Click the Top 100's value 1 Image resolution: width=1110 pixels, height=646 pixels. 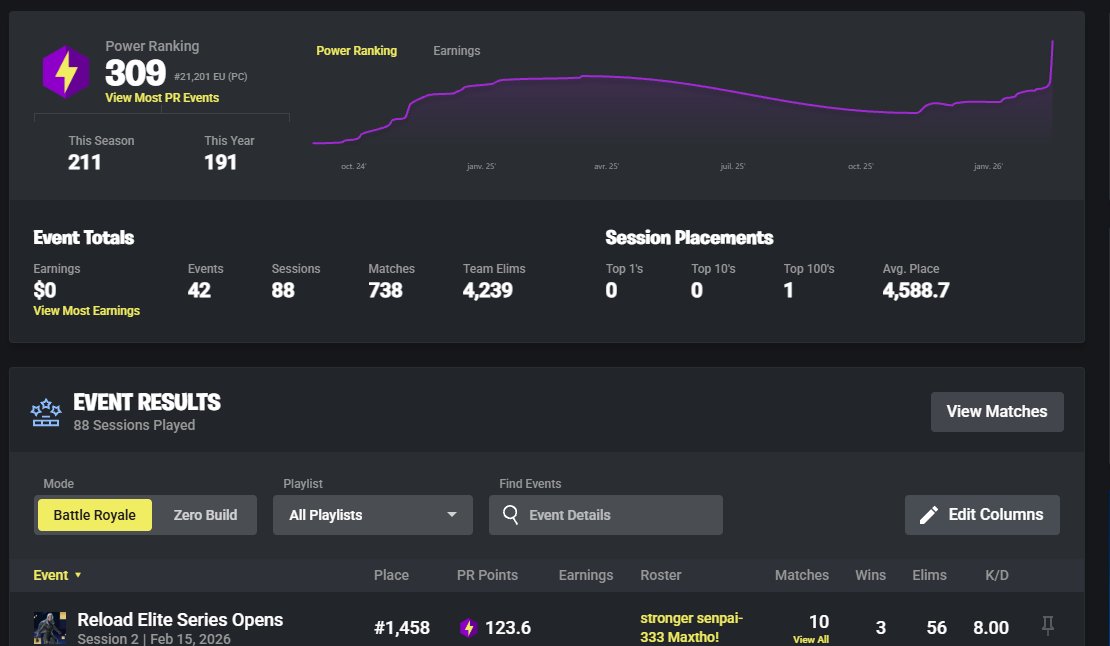788,290
